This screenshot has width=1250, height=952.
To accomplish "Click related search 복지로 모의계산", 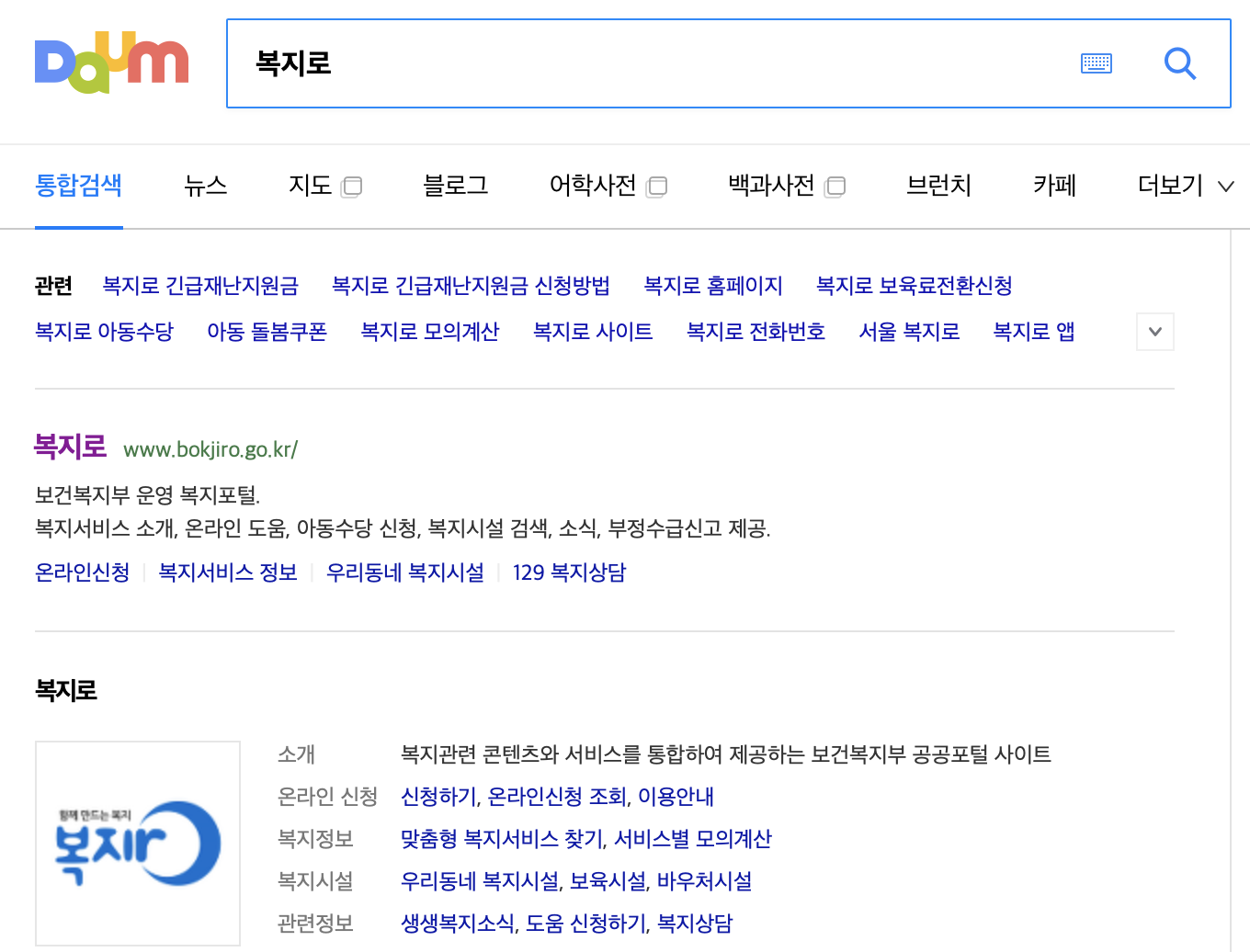I will [430, 332].
